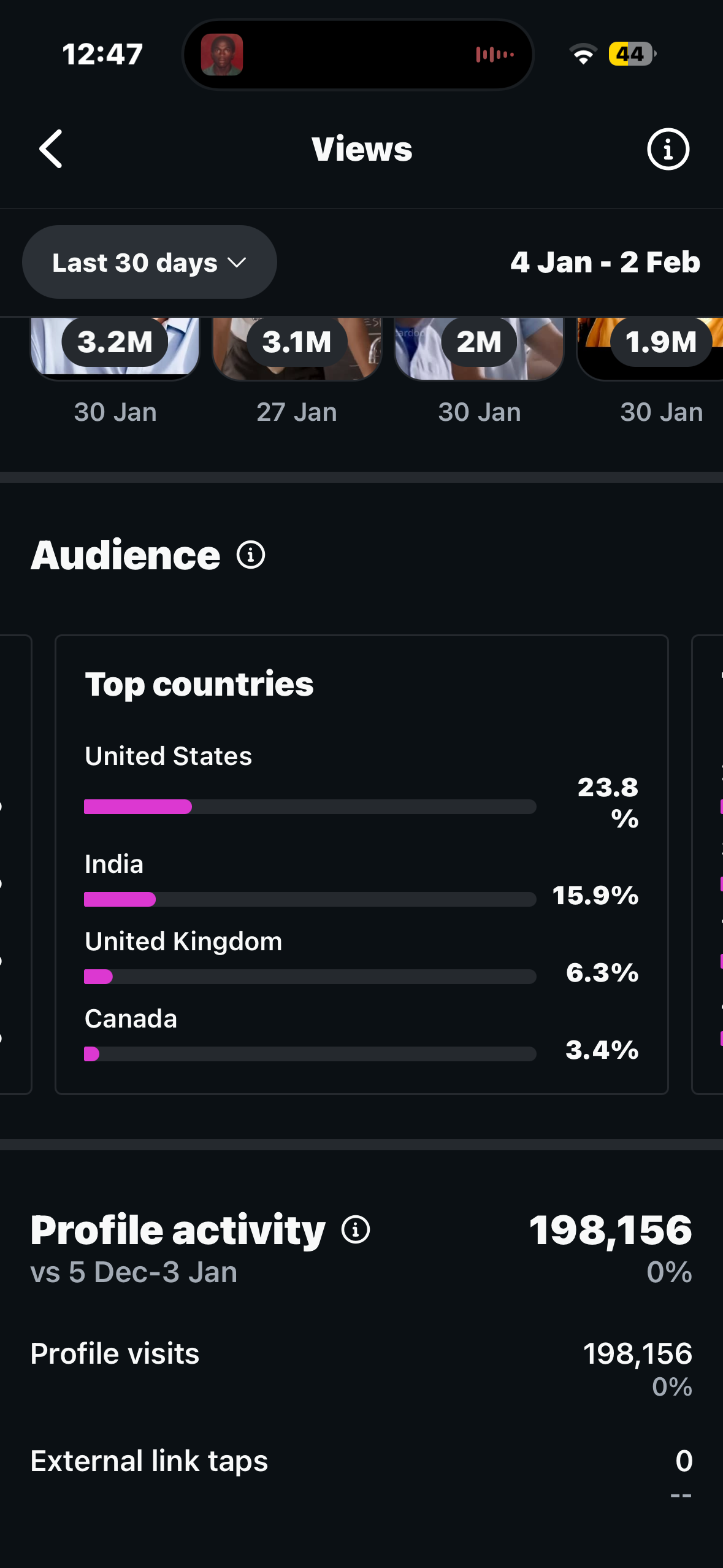Tap the Wi-Fi status icon
The width and height of the screenshot is (723, 1568).
(x=583, y=54)
